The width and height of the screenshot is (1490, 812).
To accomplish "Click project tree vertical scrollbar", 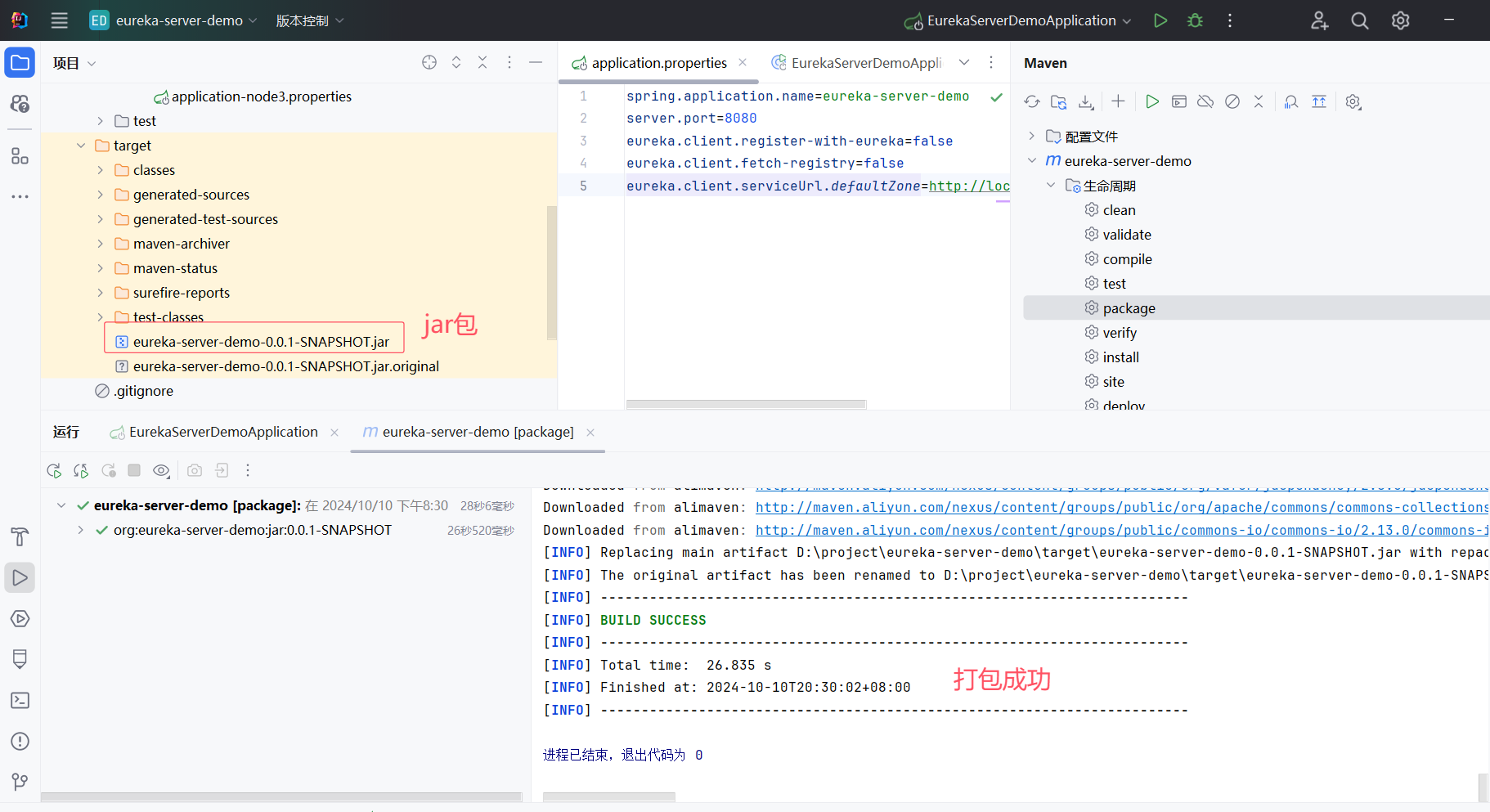I will click(552, 271).
